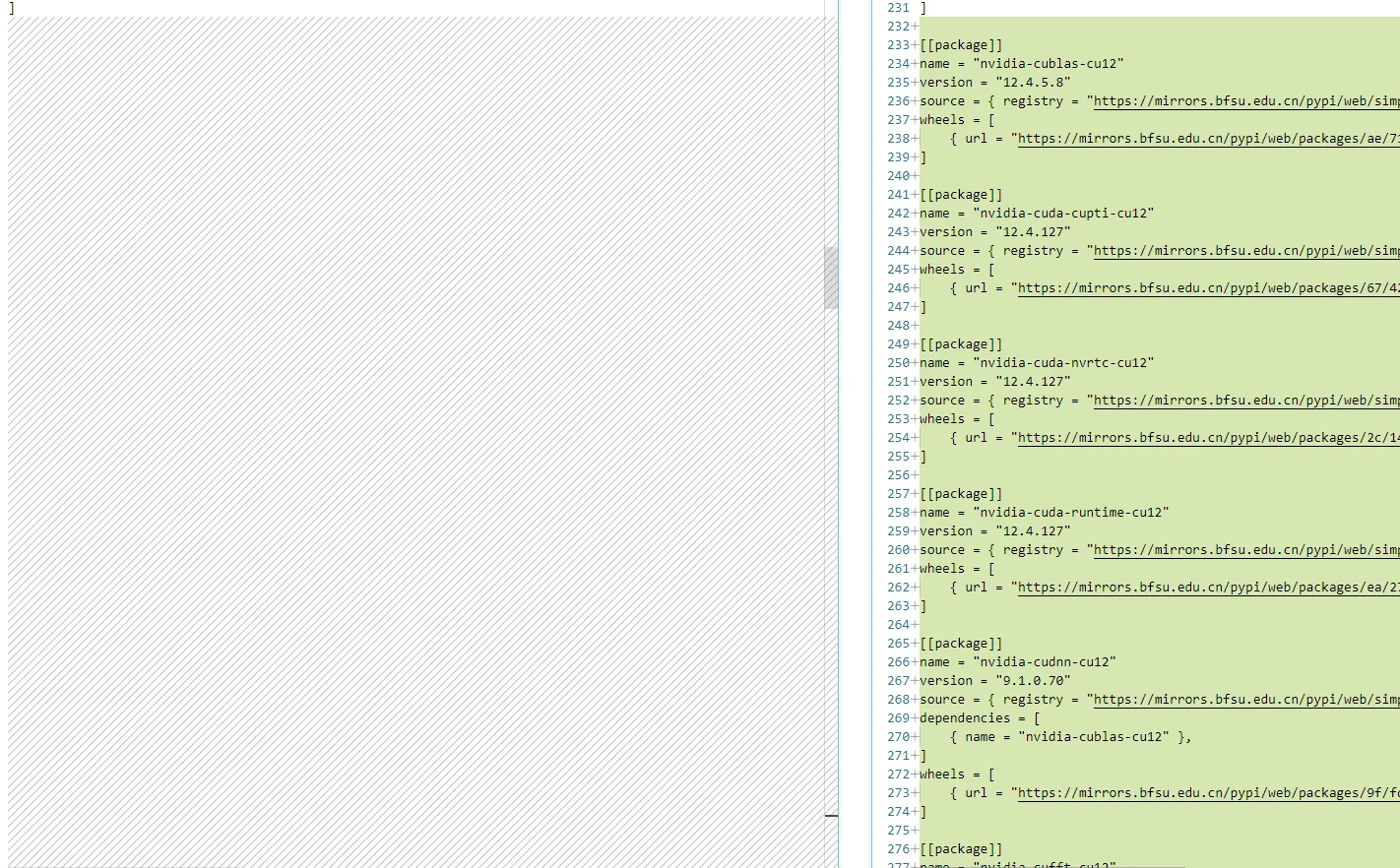The height and width of the screenshot is (868, 1400).
Task: Open nvidia-cuda-nvrtc-cu12 wheel URL on line 254
Action: coord(1208,438)
